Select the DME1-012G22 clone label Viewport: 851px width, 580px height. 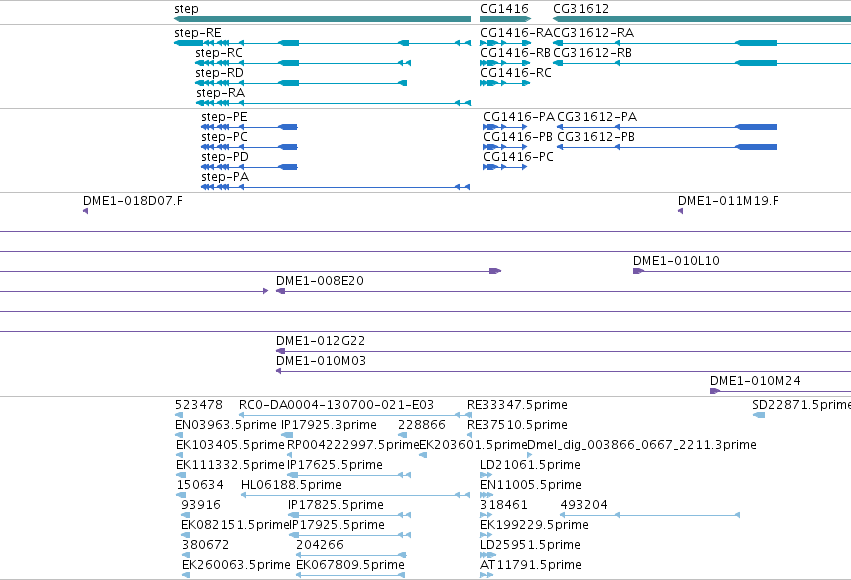(320, 341)
